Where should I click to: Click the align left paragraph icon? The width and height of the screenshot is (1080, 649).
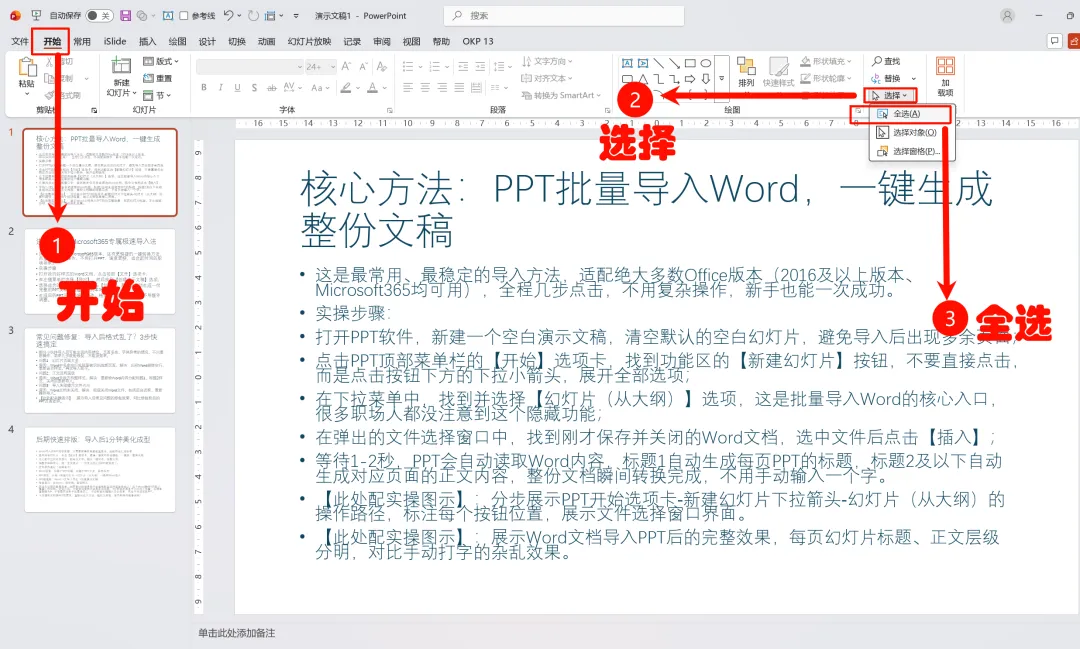pos(408,87)
